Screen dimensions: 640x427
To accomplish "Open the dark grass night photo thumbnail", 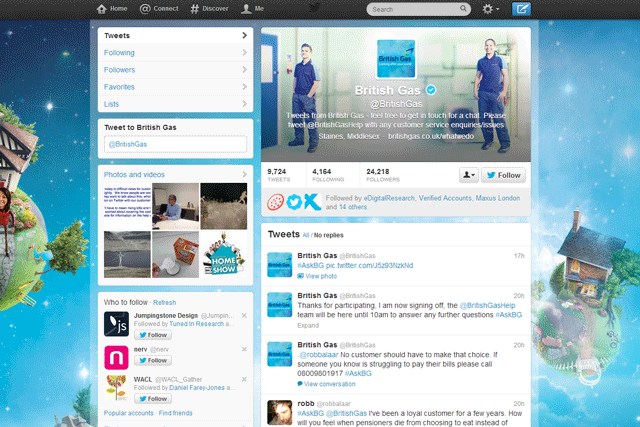I will pyautogui.click(x=224, y=206).
